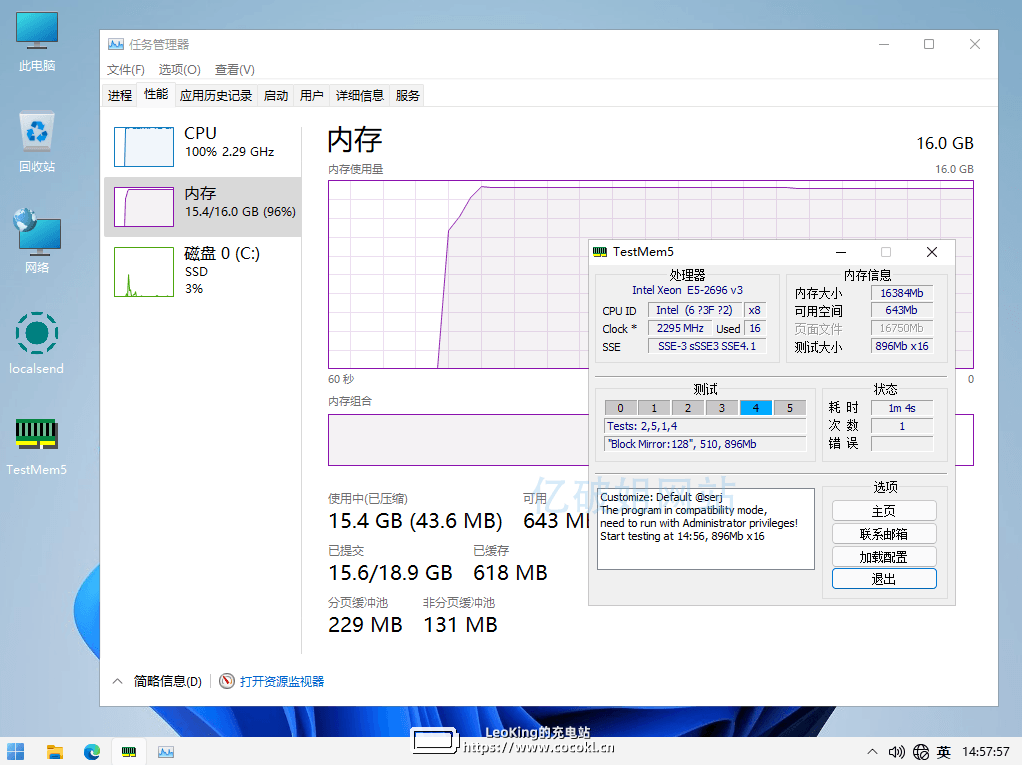Click the x8 CPU ID field

755,310
